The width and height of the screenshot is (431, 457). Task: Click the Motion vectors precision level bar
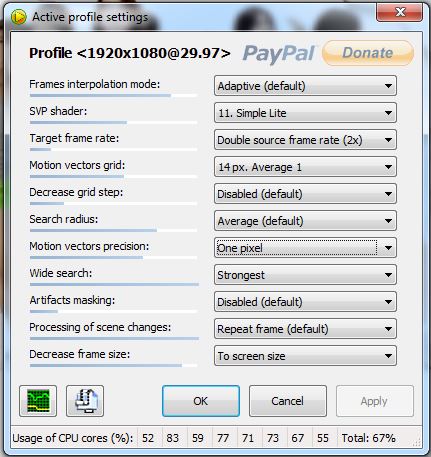point(113,257)
